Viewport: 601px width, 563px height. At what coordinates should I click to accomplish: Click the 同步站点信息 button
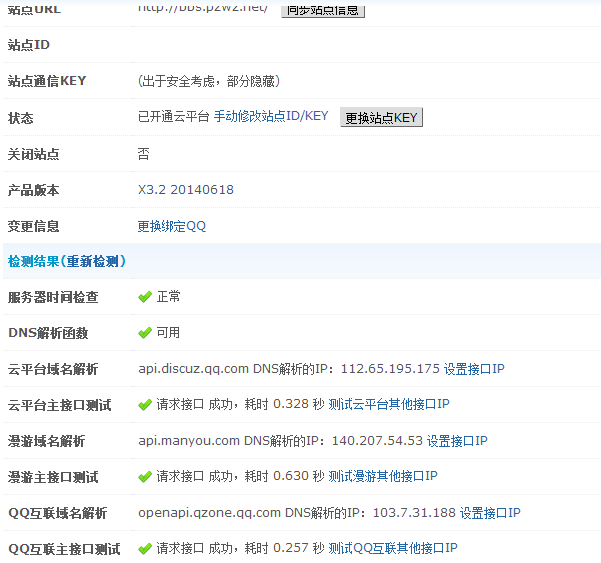(x=323, y=10)
